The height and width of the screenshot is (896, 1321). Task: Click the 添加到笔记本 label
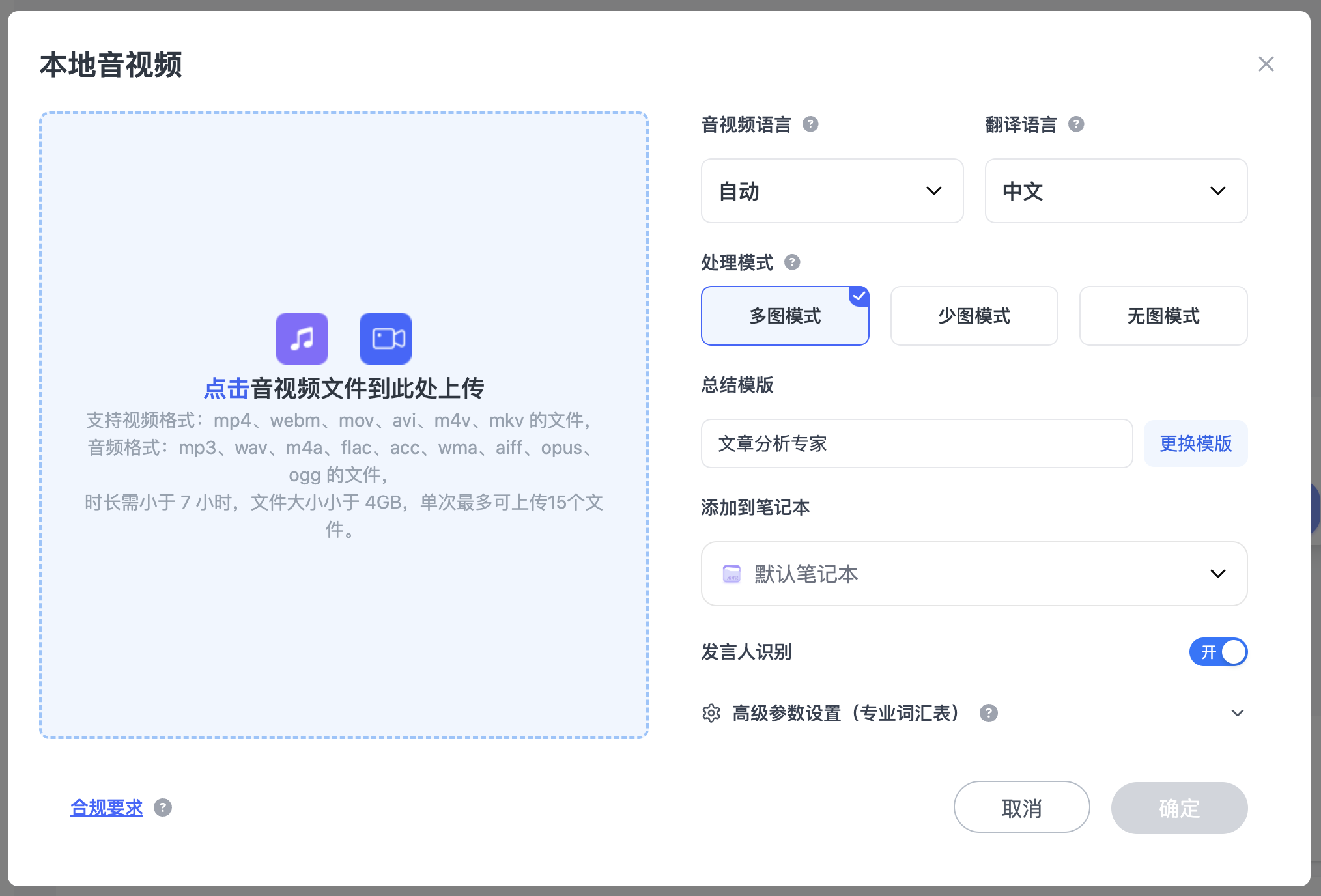[x=756, y=507]
